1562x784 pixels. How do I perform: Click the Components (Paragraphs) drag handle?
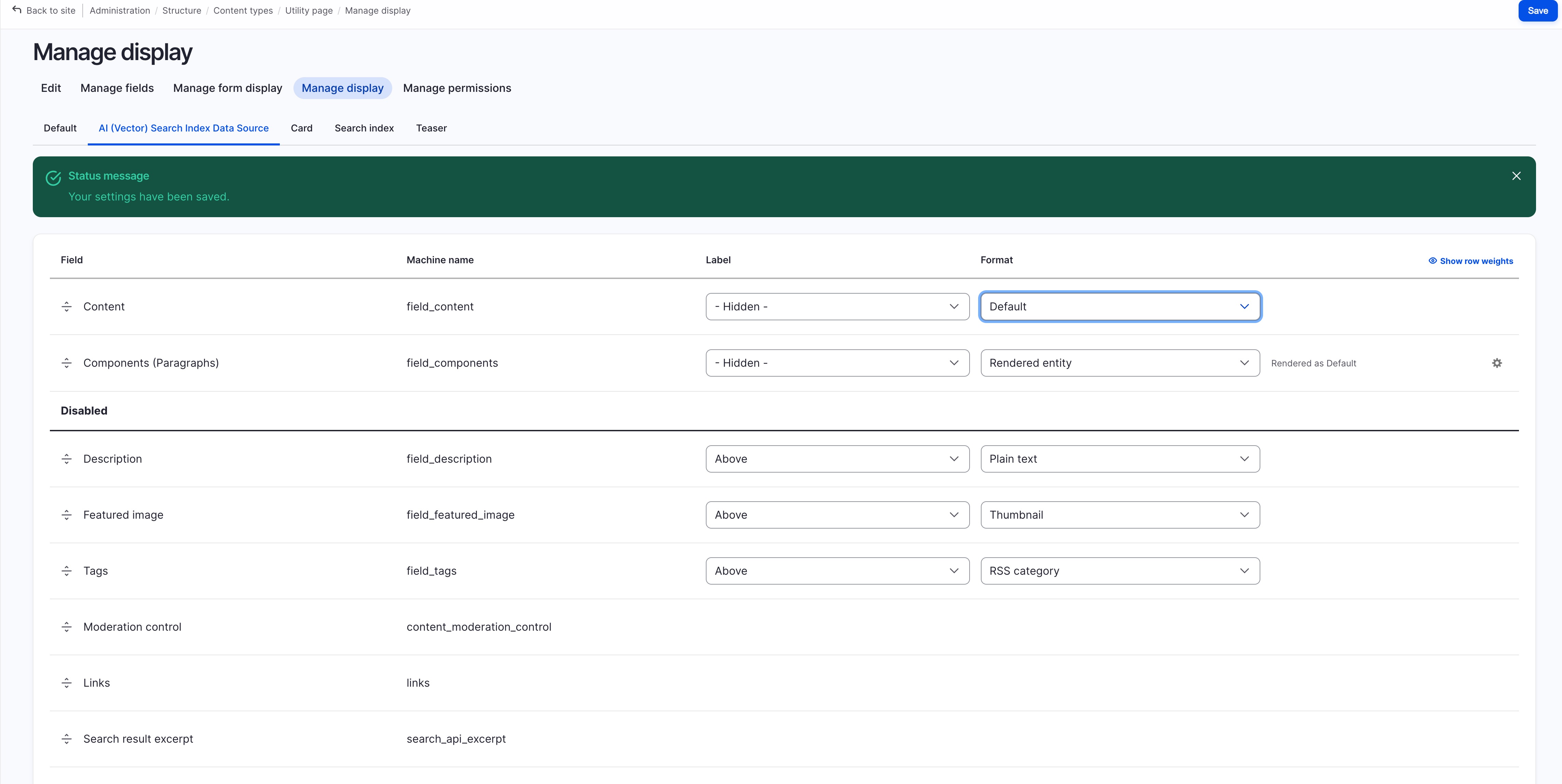click(67, 363)
